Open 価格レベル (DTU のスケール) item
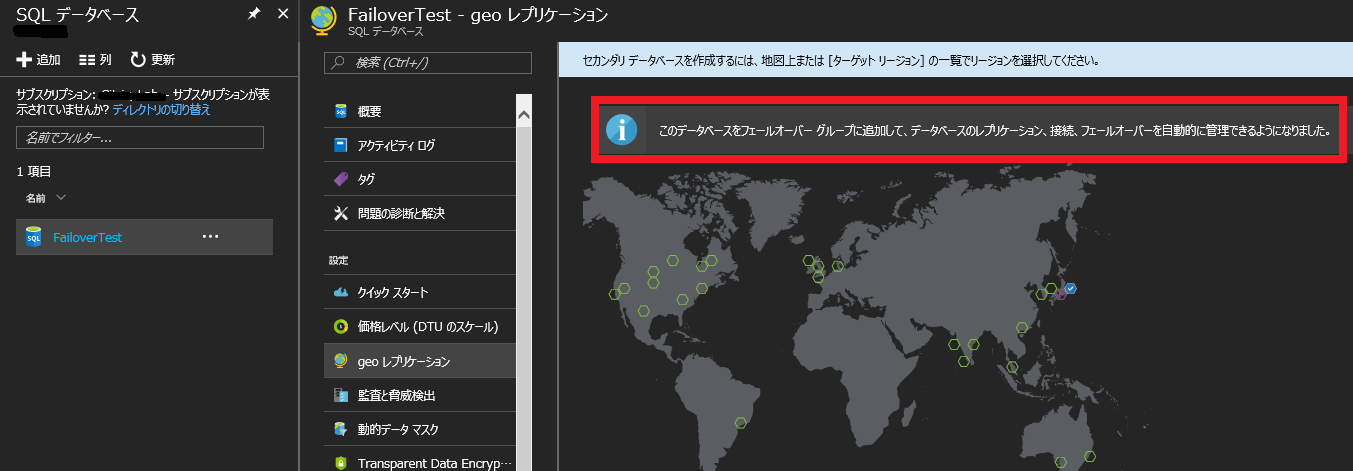The image size is (1353, 471). 420,326
